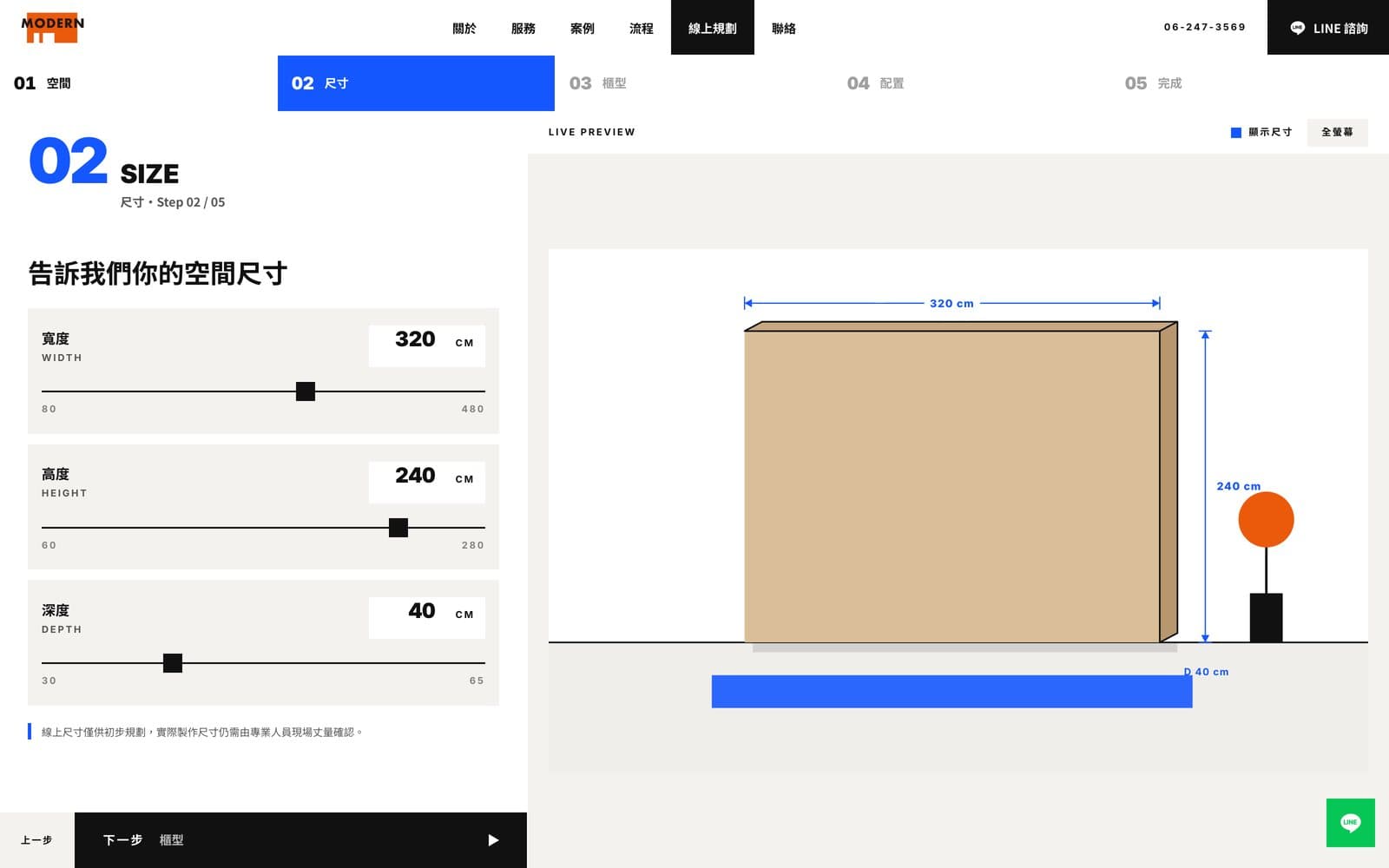Click the orange lamp figure in preview
The image size is (1389, 868).
tap(1266, 567)
